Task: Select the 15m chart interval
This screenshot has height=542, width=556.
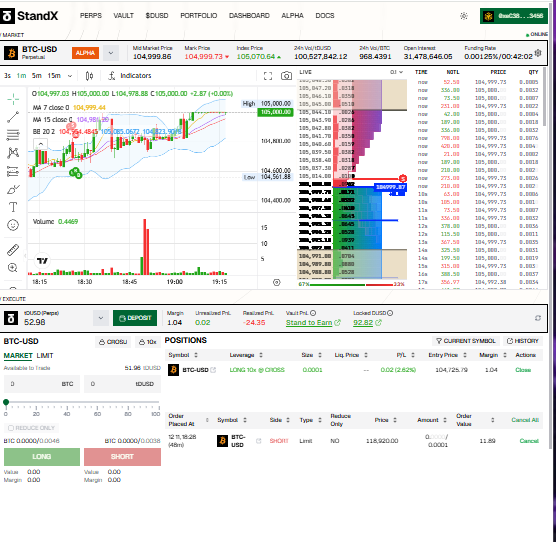Action: [x=54, y=76]
